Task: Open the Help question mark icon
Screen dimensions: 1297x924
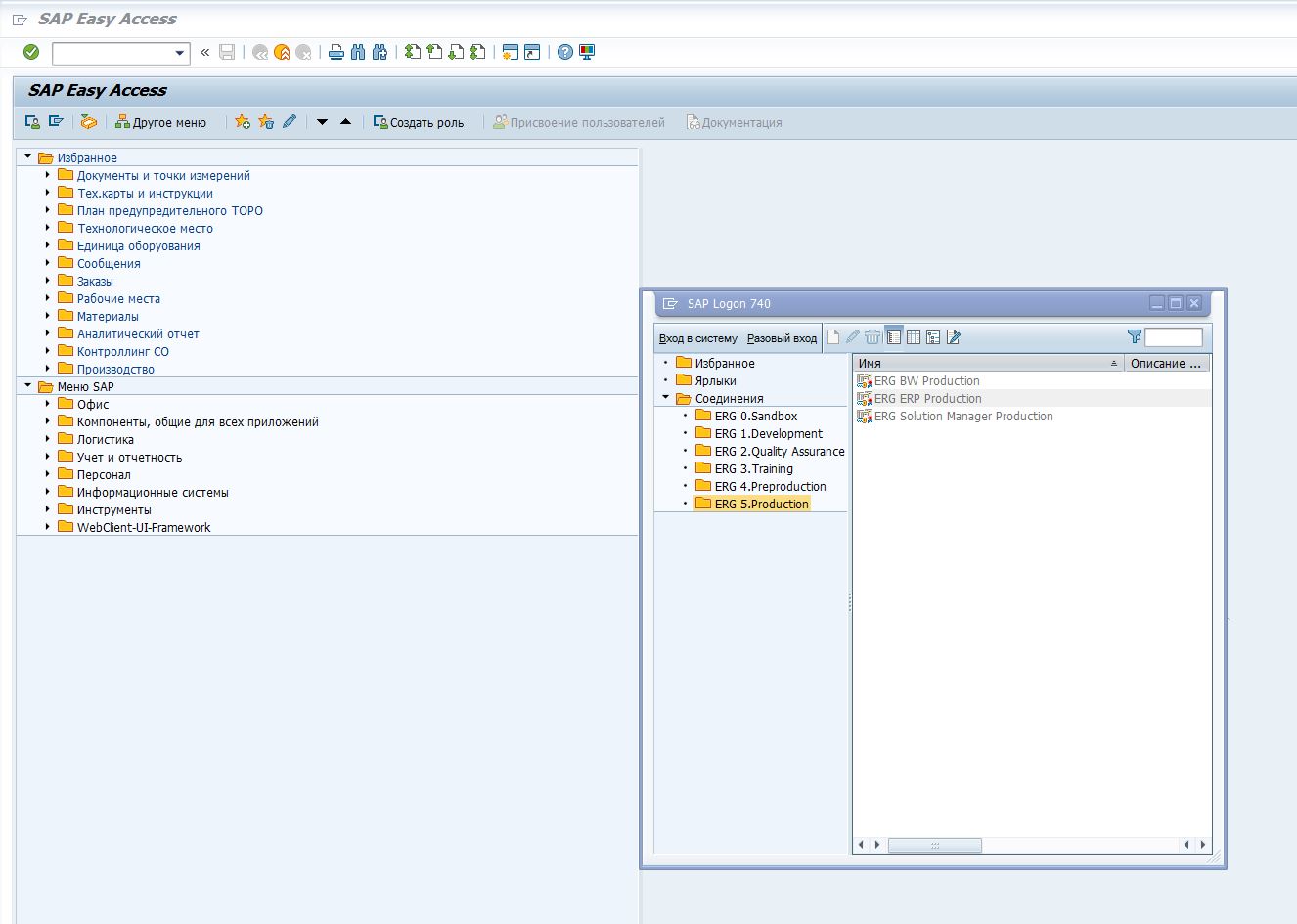Action: click(565, 52)
